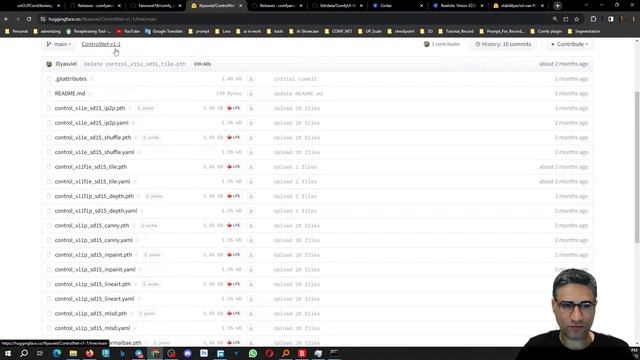Viewport: 640px width, 360px height.
Task: Download control_v11f1e_sd15_tile.pth file icon
Action: (251, 167)
